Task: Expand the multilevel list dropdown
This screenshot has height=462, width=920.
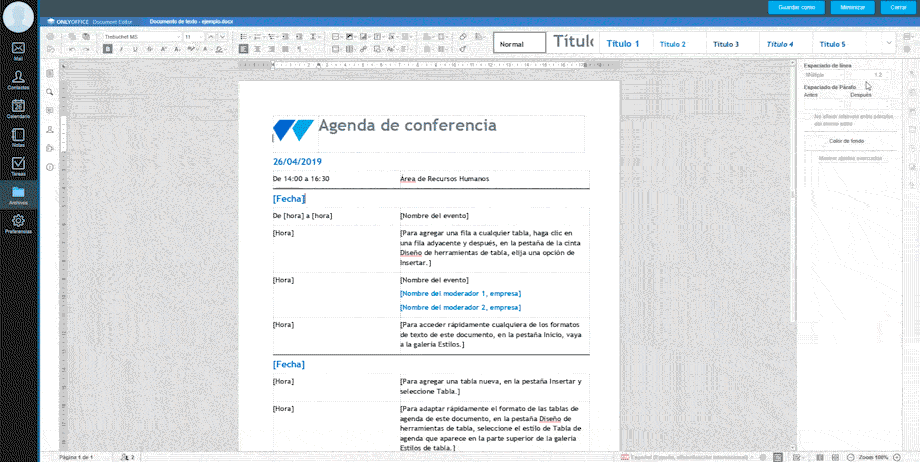Action: click(x=278, y=36)
